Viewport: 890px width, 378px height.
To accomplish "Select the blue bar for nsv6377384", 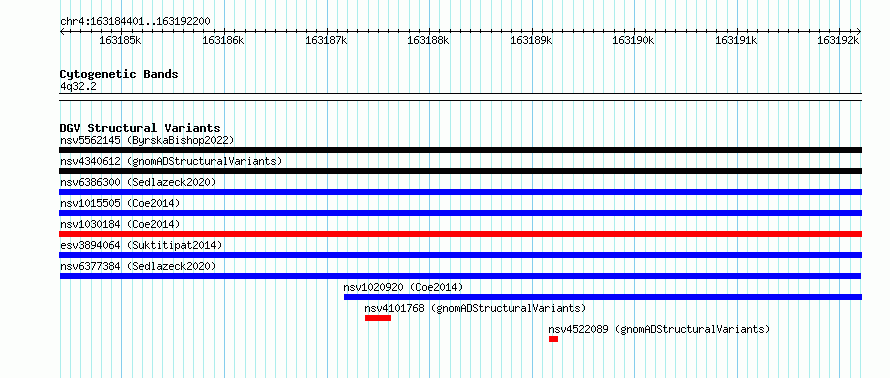I will (460, 276).
